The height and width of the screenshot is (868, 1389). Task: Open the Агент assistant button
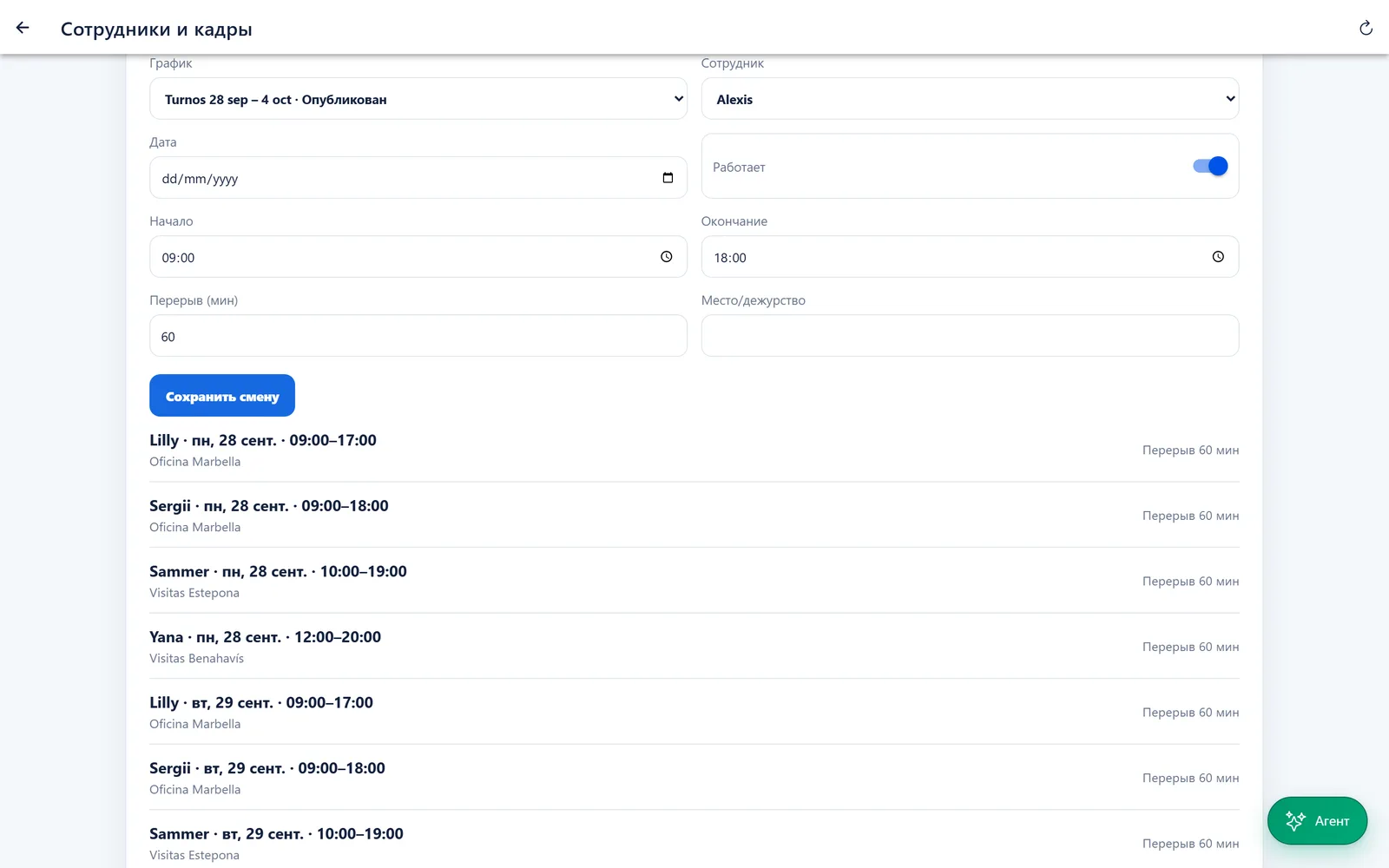[1317, 820]
